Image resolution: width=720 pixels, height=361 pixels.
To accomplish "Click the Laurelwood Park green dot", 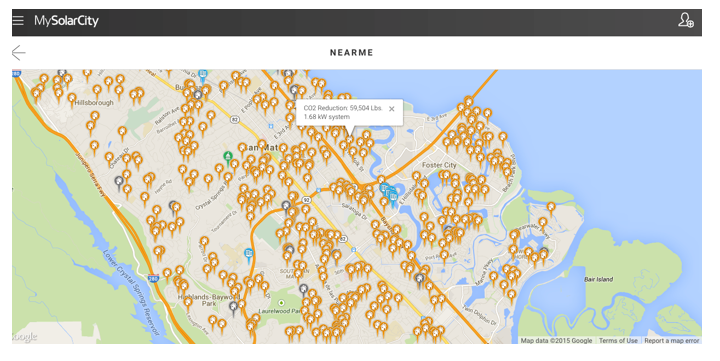I will tap(281, 303).
